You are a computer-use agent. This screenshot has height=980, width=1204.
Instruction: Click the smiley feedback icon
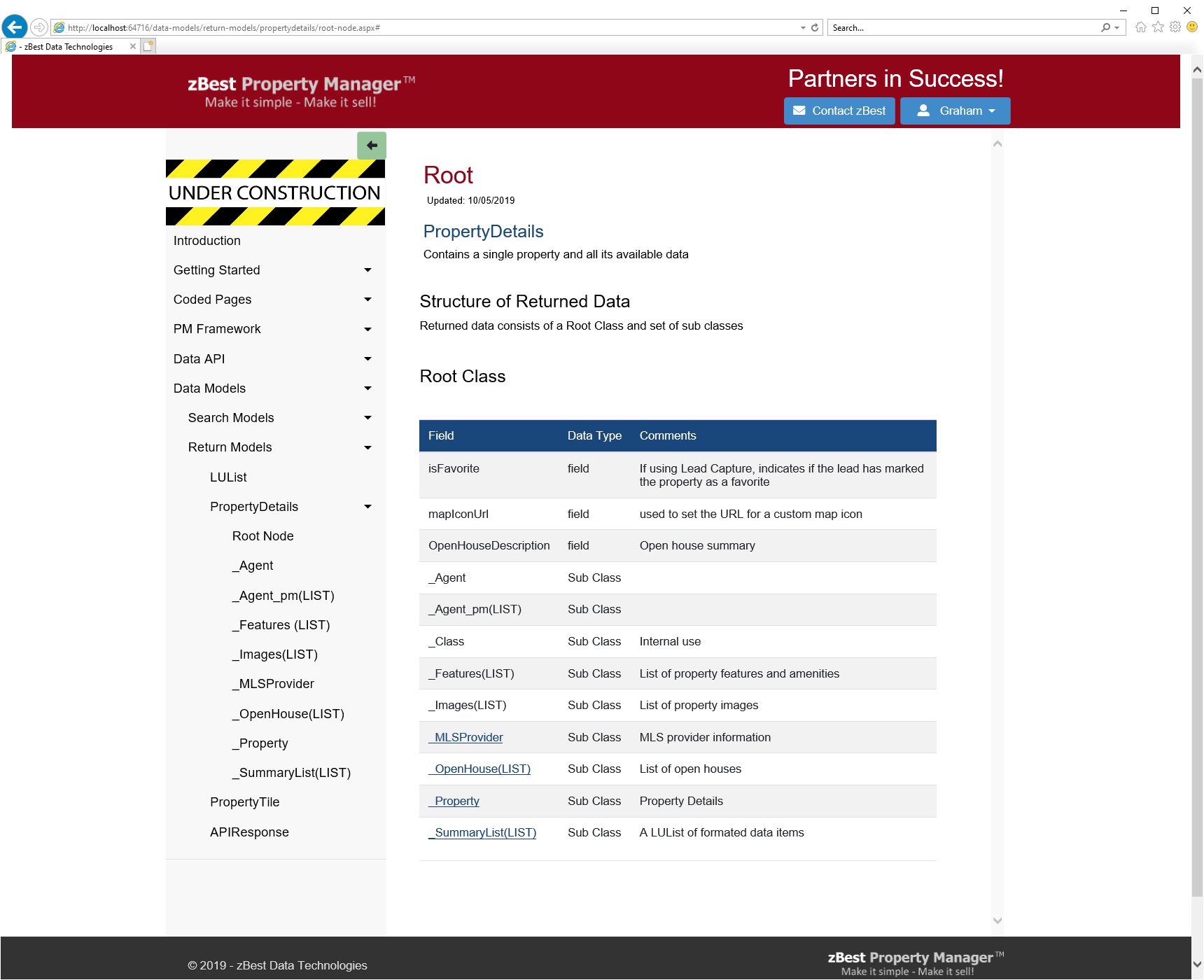pos(1192,27)
